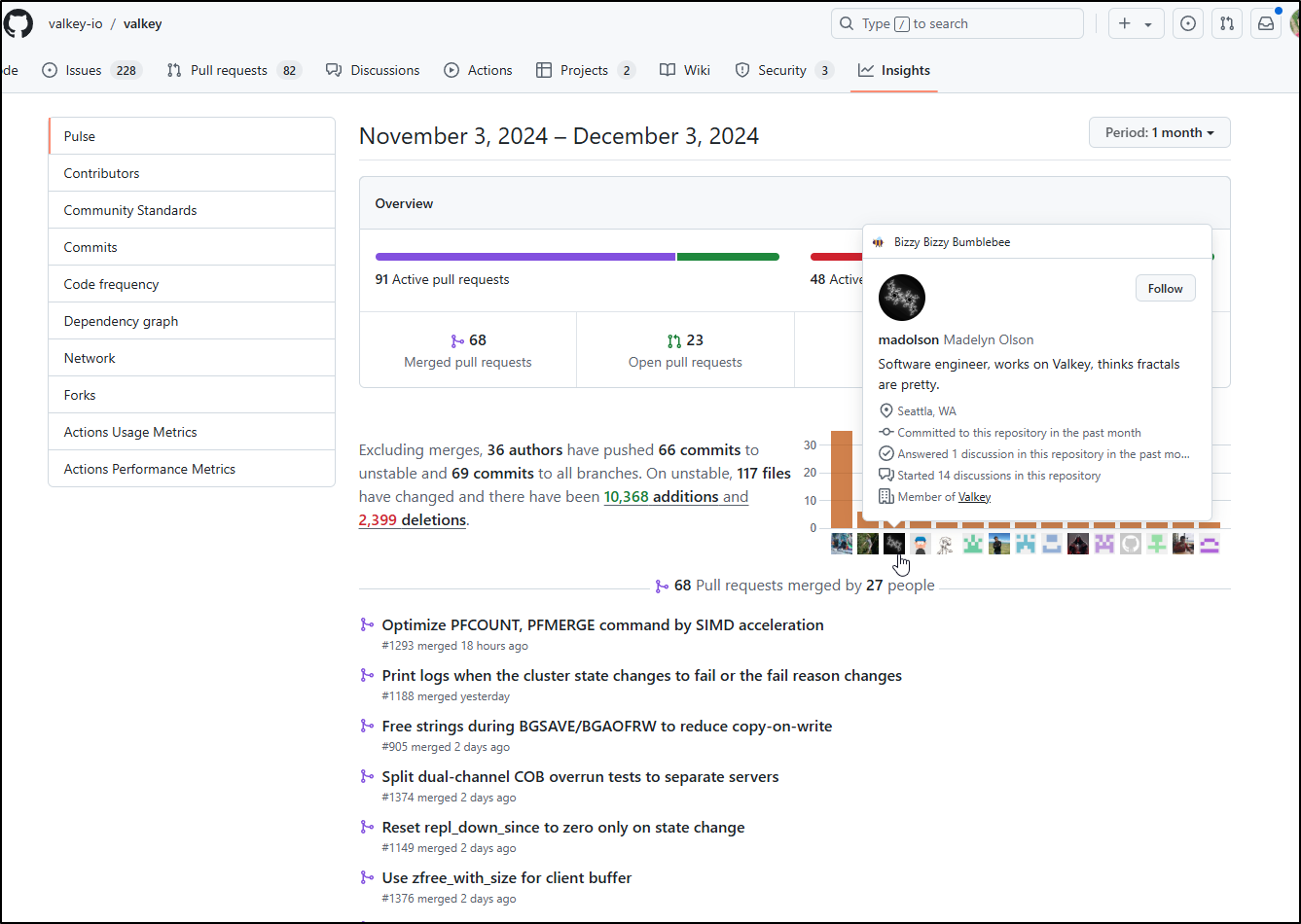Open madolson's large avatar in hovercard
The height and width of the screenshot is (924, 1301).
click(x=902, y=298)
